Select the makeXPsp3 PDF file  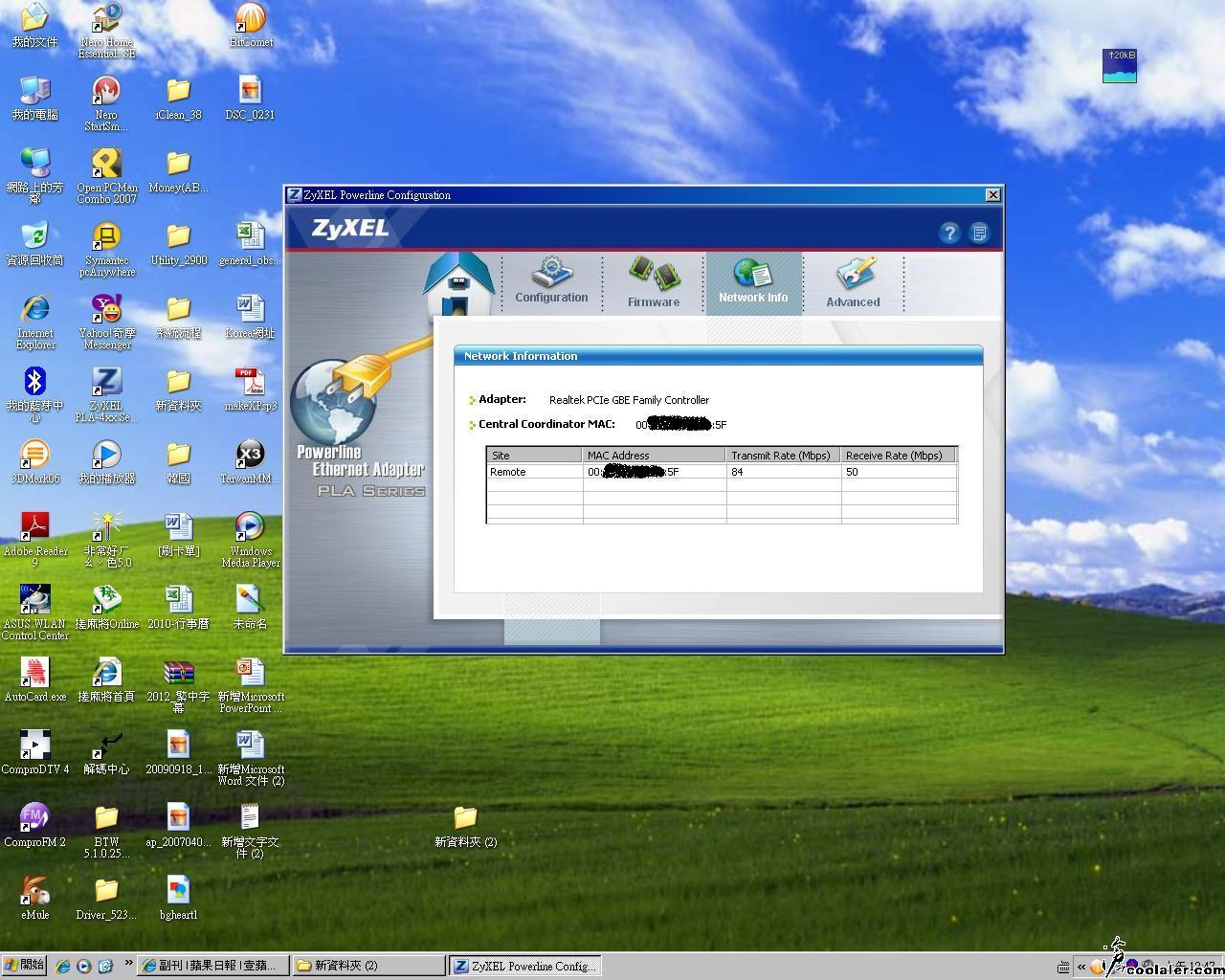(x=250, y=390)
